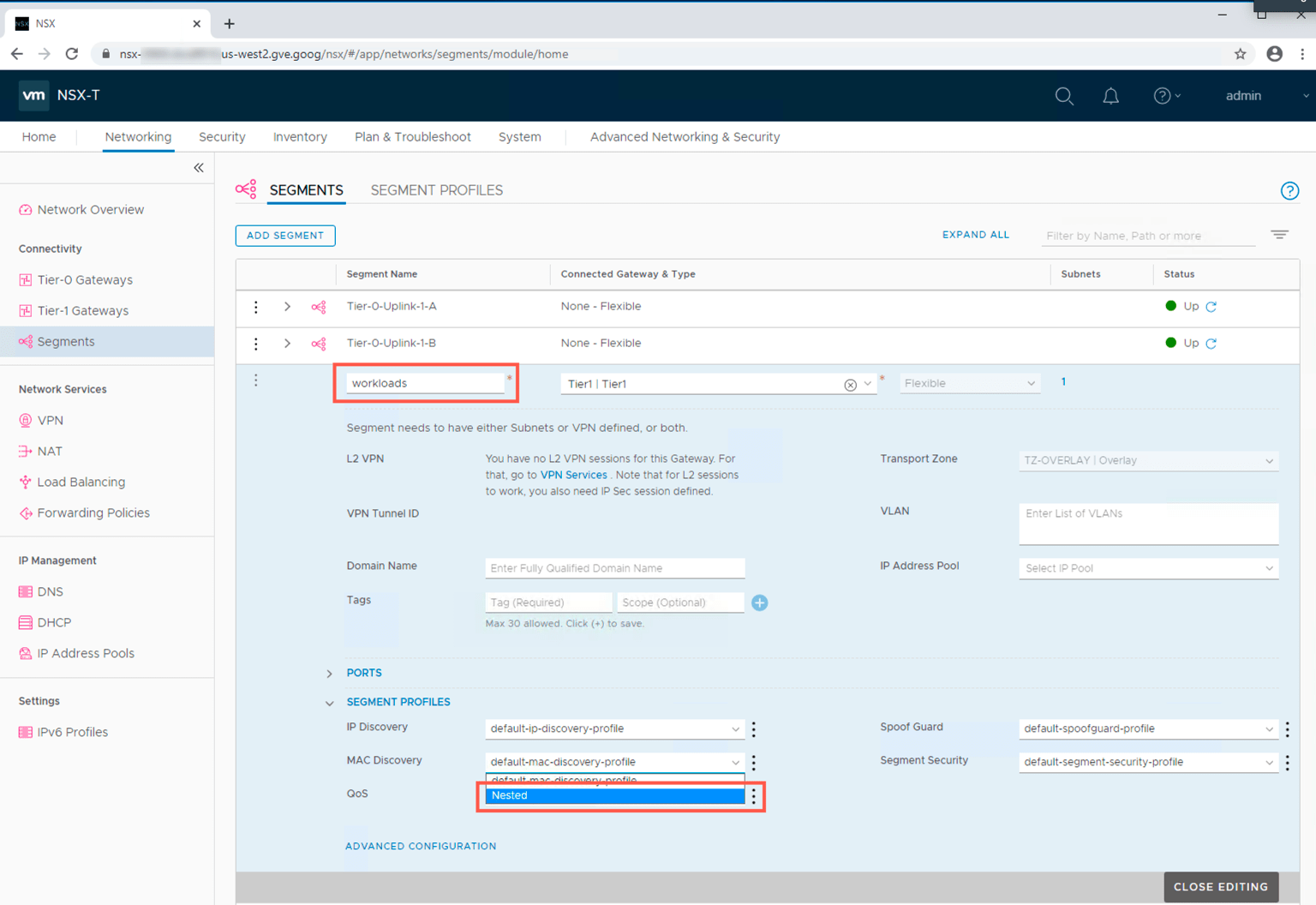Click the pink segment icon beside Tier-0-Uplink-1-A
1316x905 pixels.
[318, 306]
